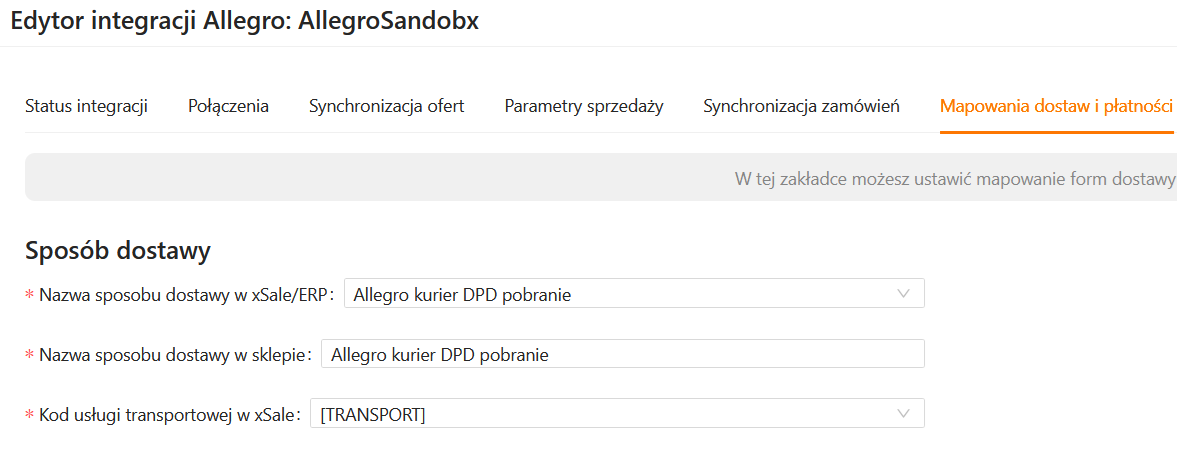Focus the store delivery method name field
The image size is (1177, 459).
(622, 354)
